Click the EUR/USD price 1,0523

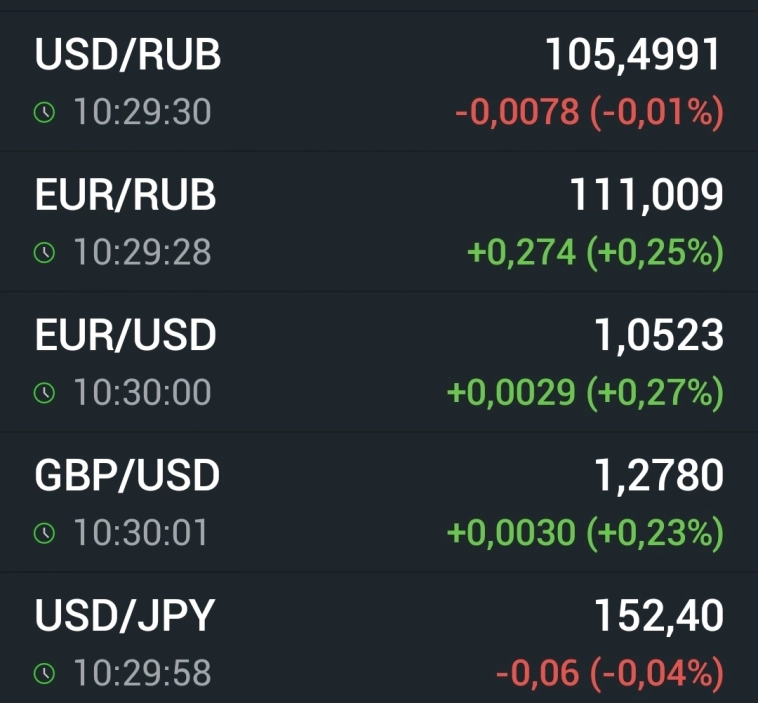click(x=659, y=336)
